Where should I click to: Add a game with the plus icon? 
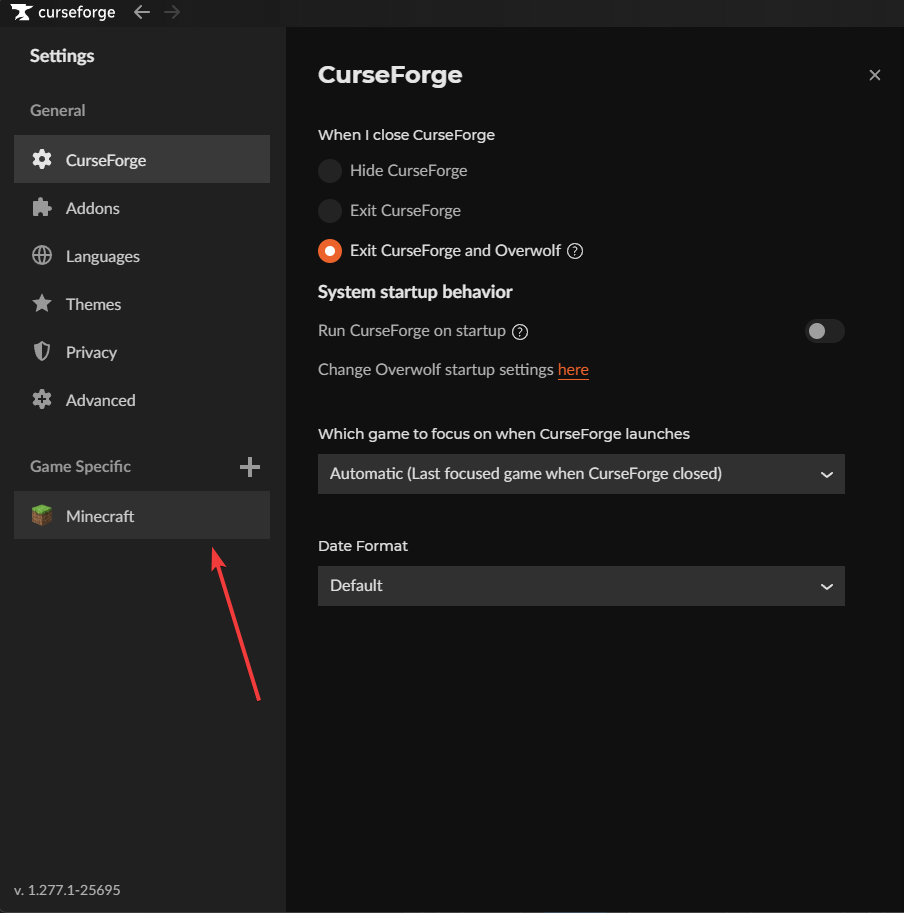pos(250,467)
